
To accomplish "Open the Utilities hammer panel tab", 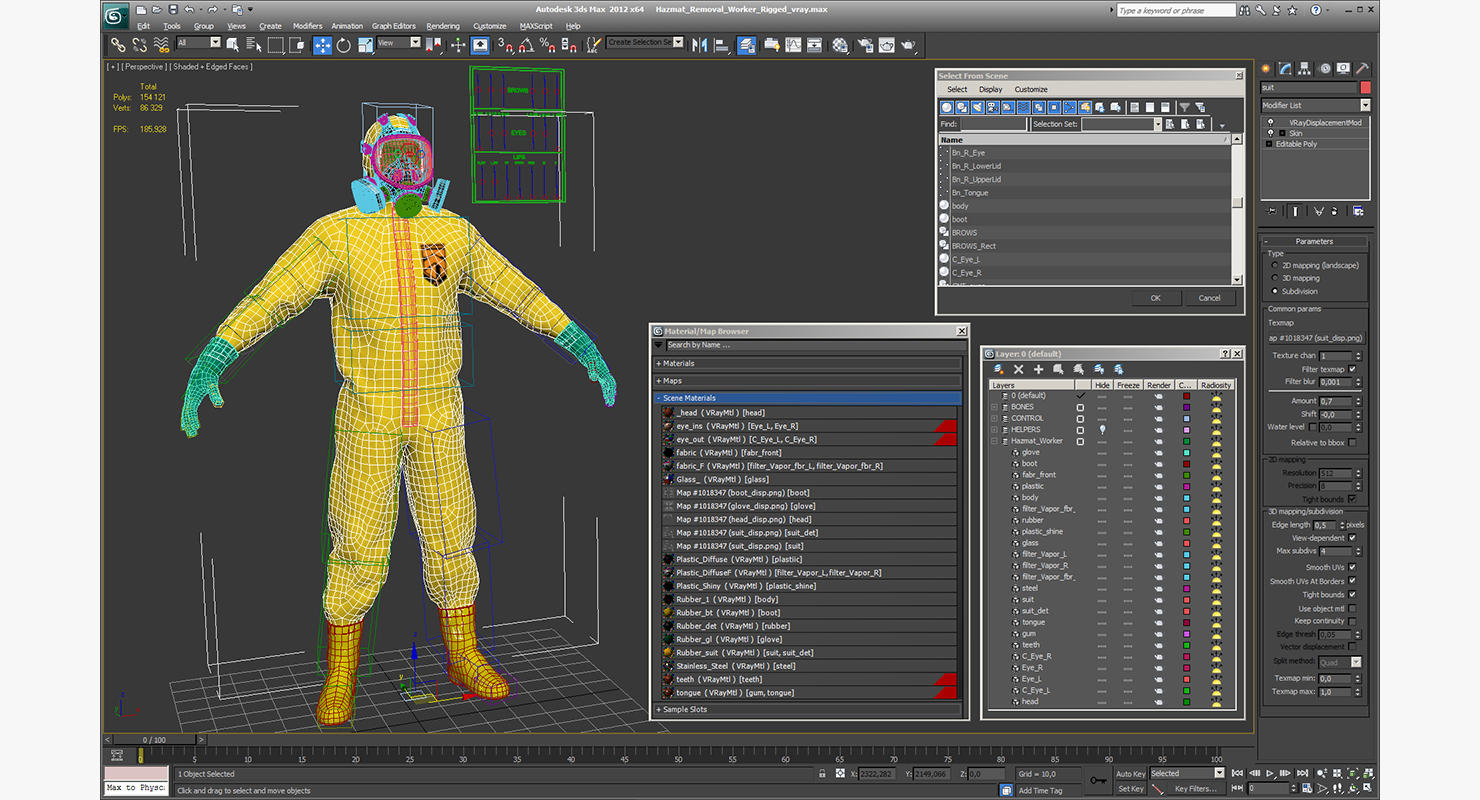I will (x=1362, y=68).
